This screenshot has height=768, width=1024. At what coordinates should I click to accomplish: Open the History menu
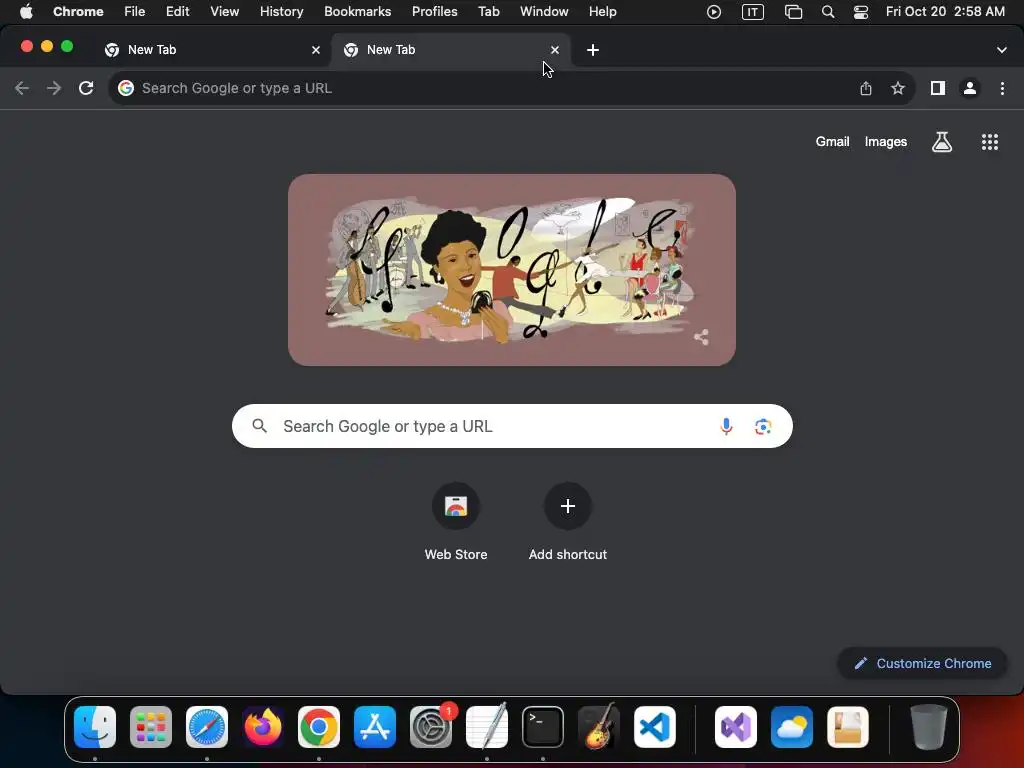click(281, 12)
